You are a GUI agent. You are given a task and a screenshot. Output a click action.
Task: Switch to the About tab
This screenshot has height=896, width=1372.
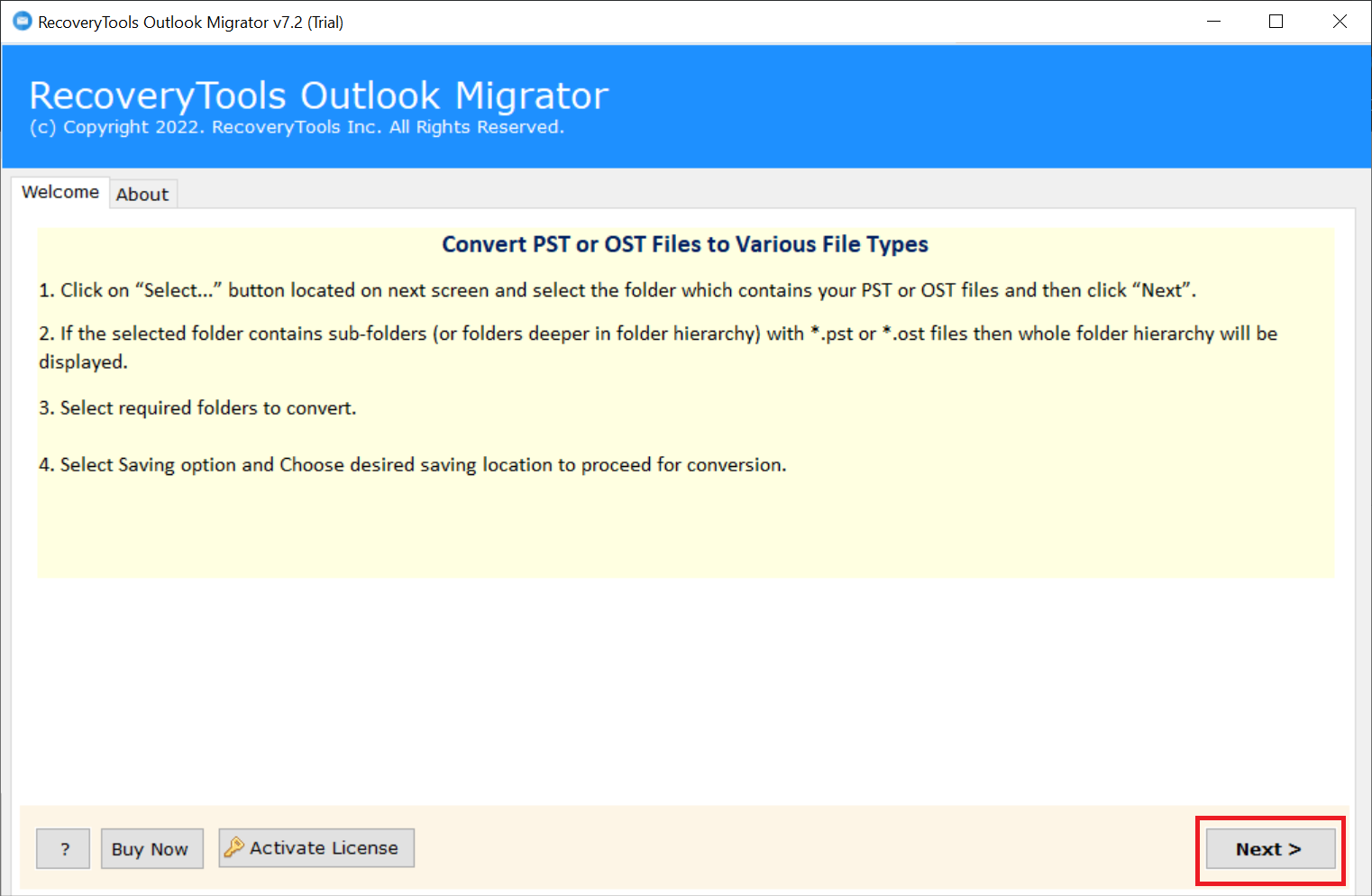pos(142,194)
